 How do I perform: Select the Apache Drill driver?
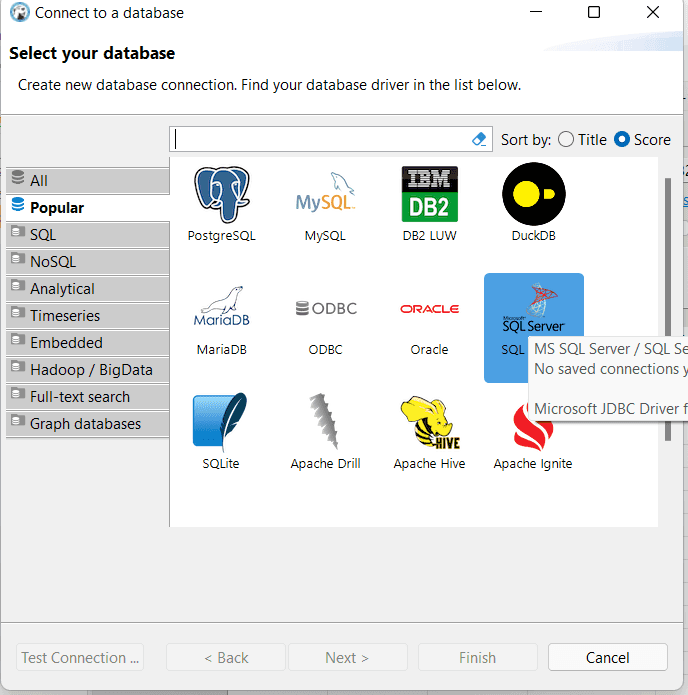click(325, 431)
